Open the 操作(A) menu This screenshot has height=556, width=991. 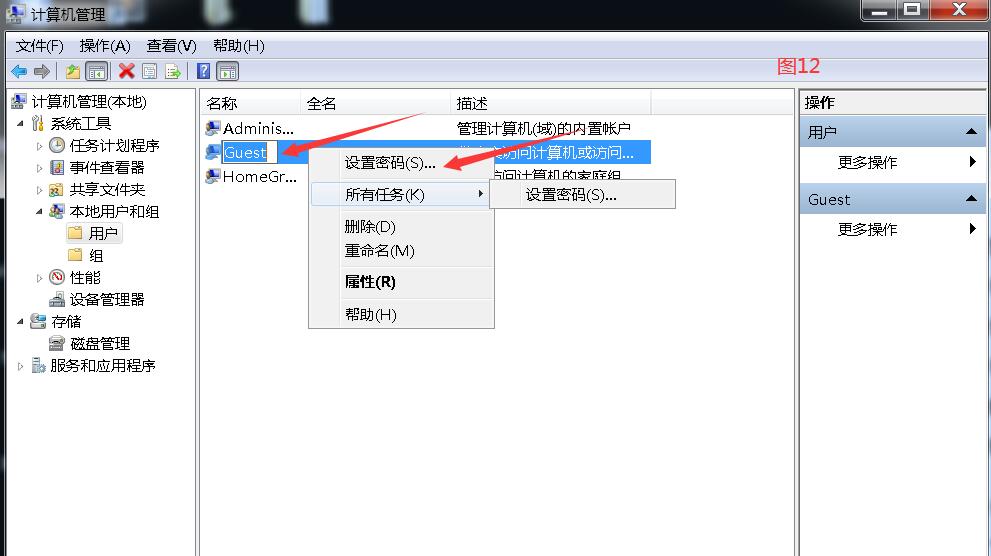(x=105, y=45)
